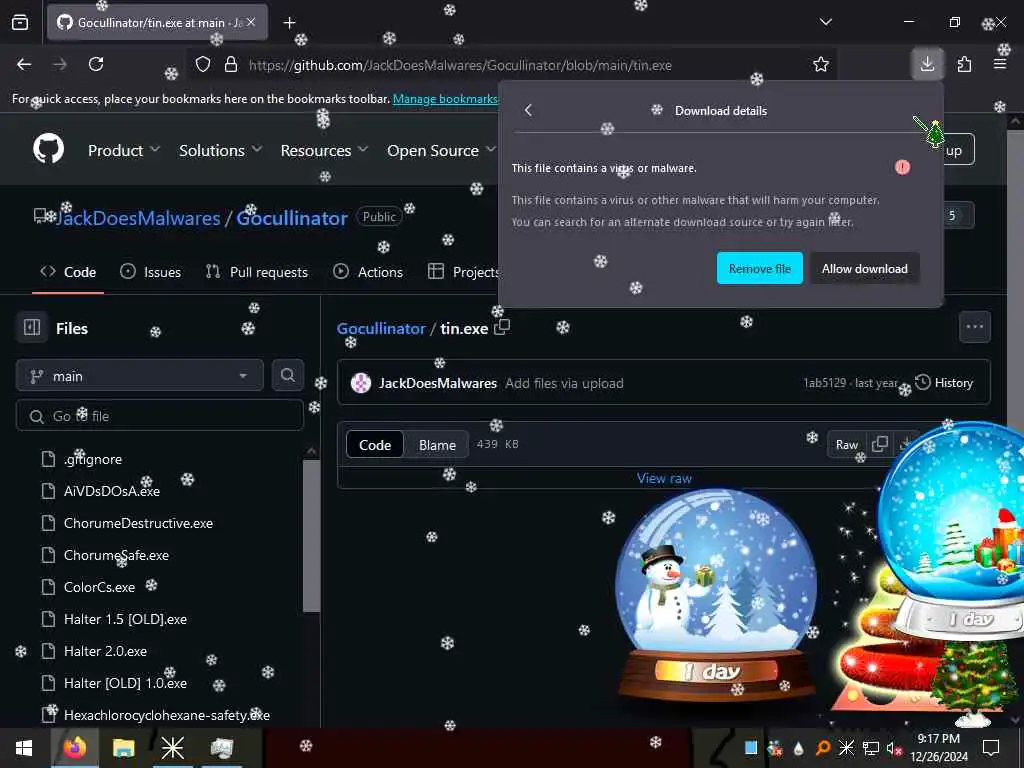Select the Blame view toggle
The height and width of the screenshot is (768, 1024).
click(437, 445)
